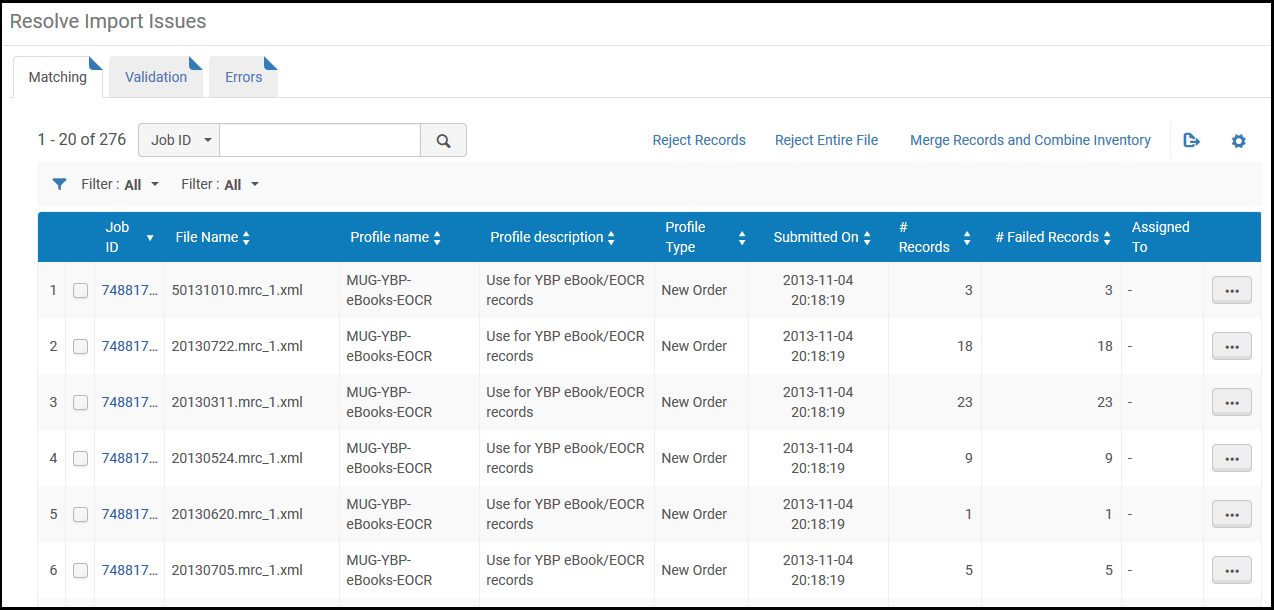Open Job ID link for 20130620.mrc_1.xml
This screenshot has height=610, width=1274.
(130, 514)
